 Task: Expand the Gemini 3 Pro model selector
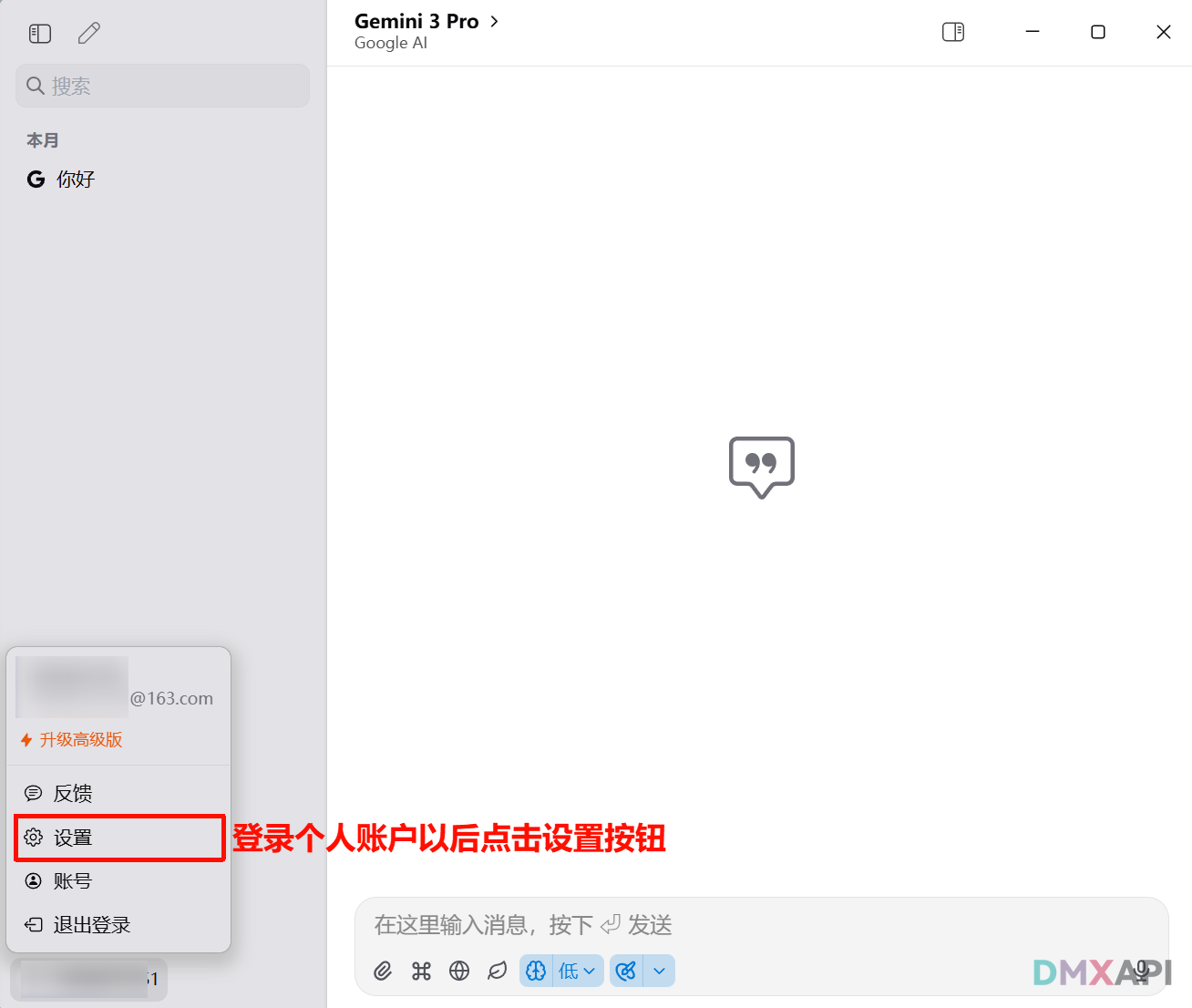click(428, 21)
